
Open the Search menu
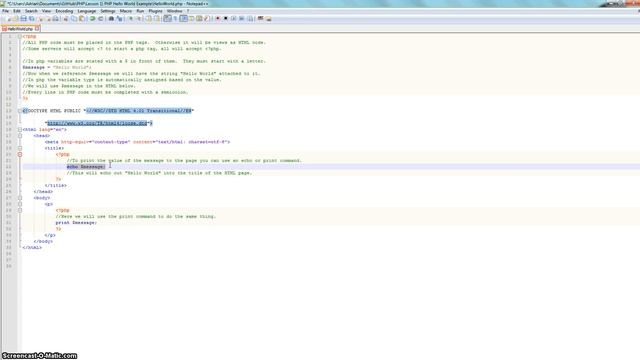(x=31, y=11)
